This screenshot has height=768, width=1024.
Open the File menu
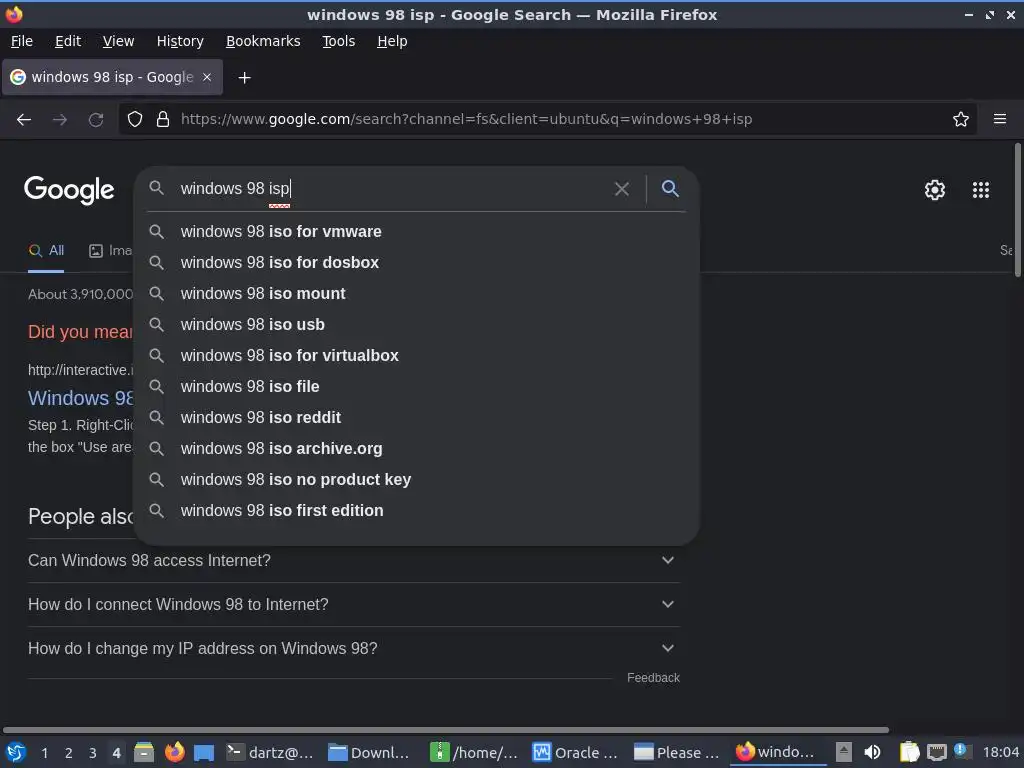pos(22,41)
